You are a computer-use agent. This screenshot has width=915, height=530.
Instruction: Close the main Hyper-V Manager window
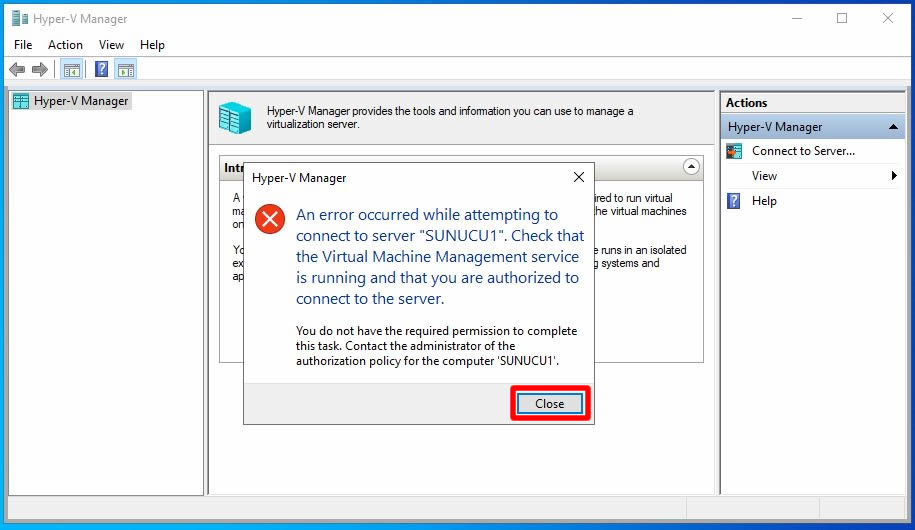[888, 19]
